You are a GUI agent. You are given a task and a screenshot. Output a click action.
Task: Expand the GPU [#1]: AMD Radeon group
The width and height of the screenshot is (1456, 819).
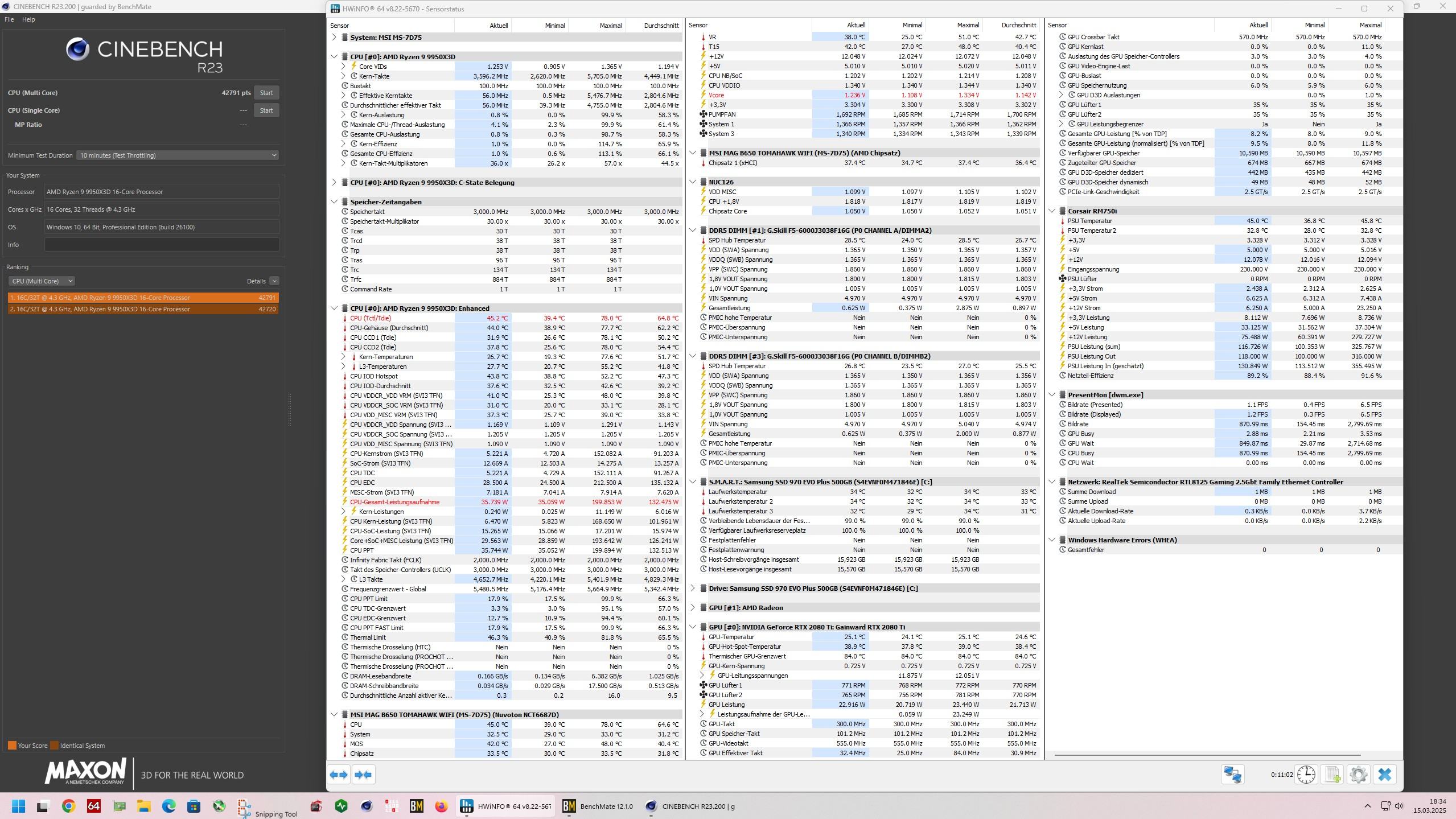pos(693,608)
